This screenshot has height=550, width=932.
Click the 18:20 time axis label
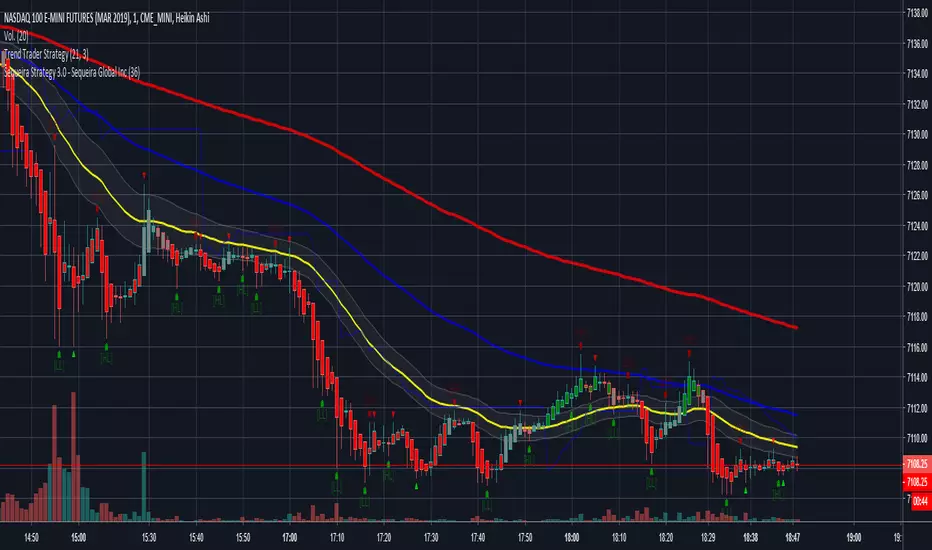(x=666, y=538)
